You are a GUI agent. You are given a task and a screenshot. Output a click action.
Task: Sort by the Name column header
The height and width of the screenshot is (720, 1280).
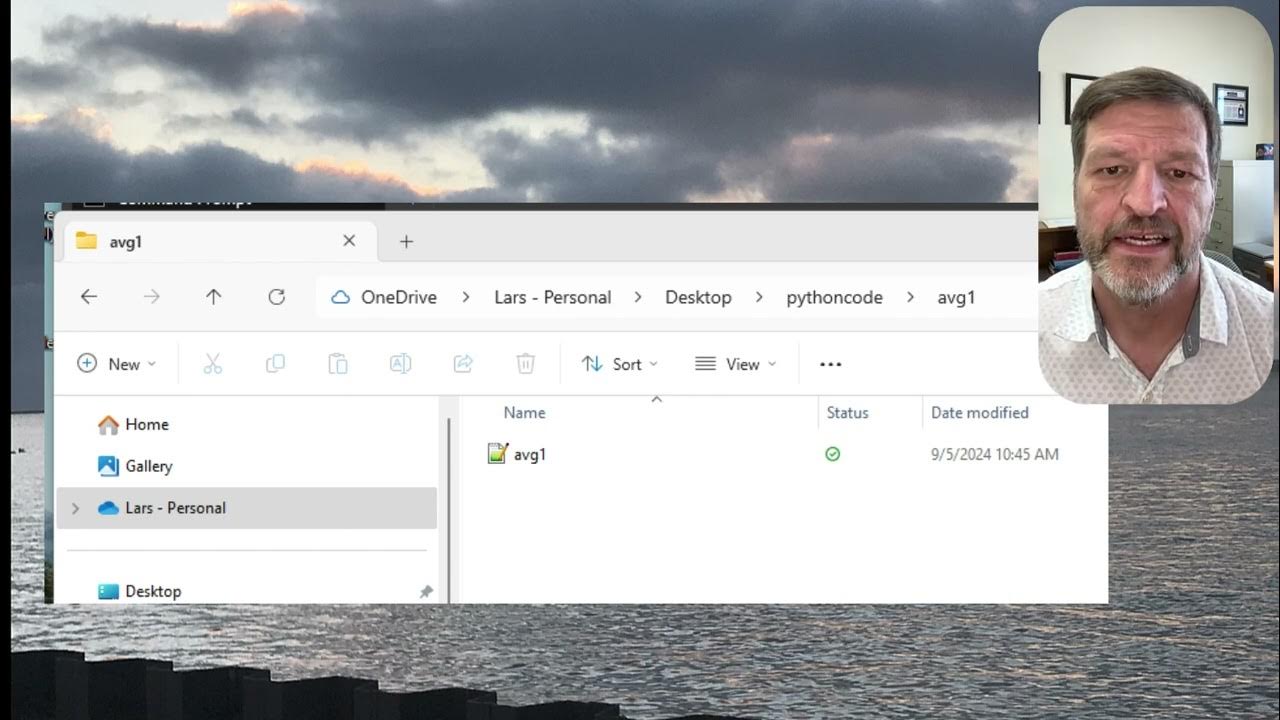[524, 412]
